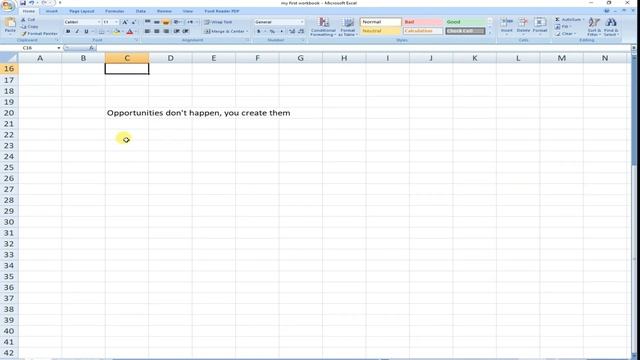The height and width of the screenshot is (360, 640).
Task: Open Find & Select options
Action: tap(611, 27)
